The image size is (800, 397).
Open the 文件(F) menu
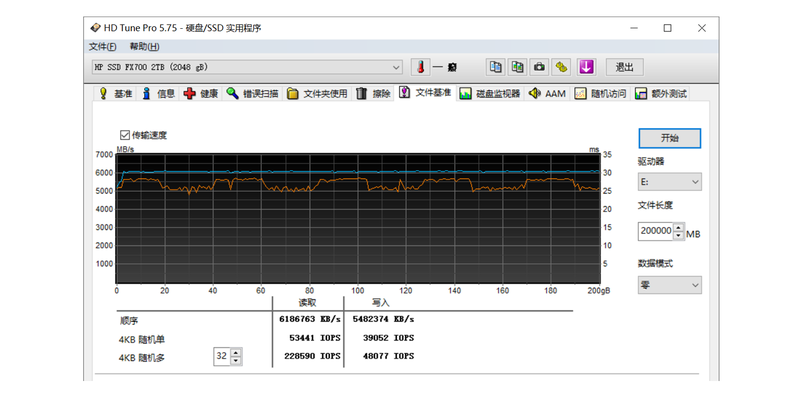(103, 47)
